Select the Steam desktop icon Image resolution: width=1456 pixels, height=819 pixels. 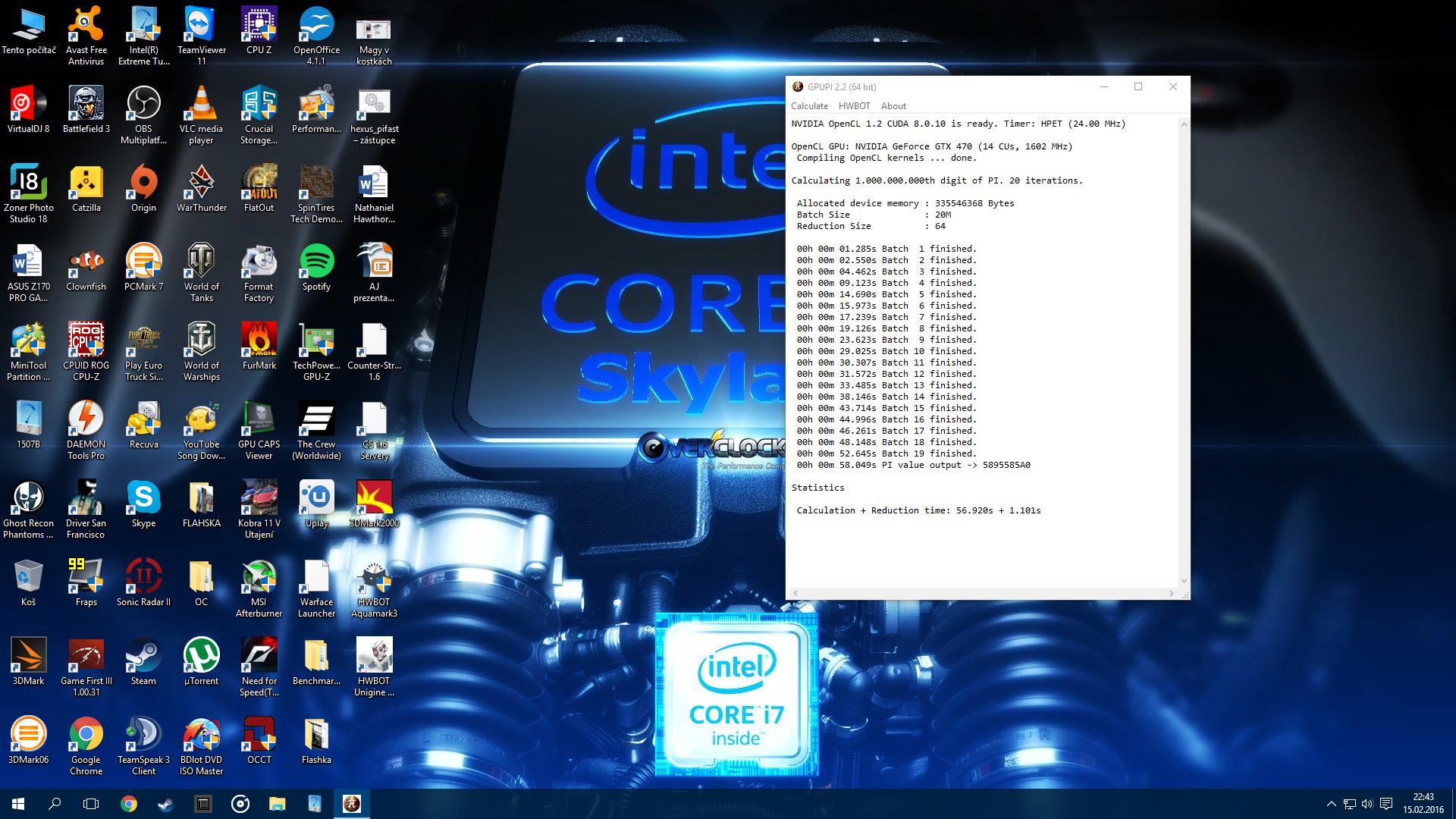point(143,663)
